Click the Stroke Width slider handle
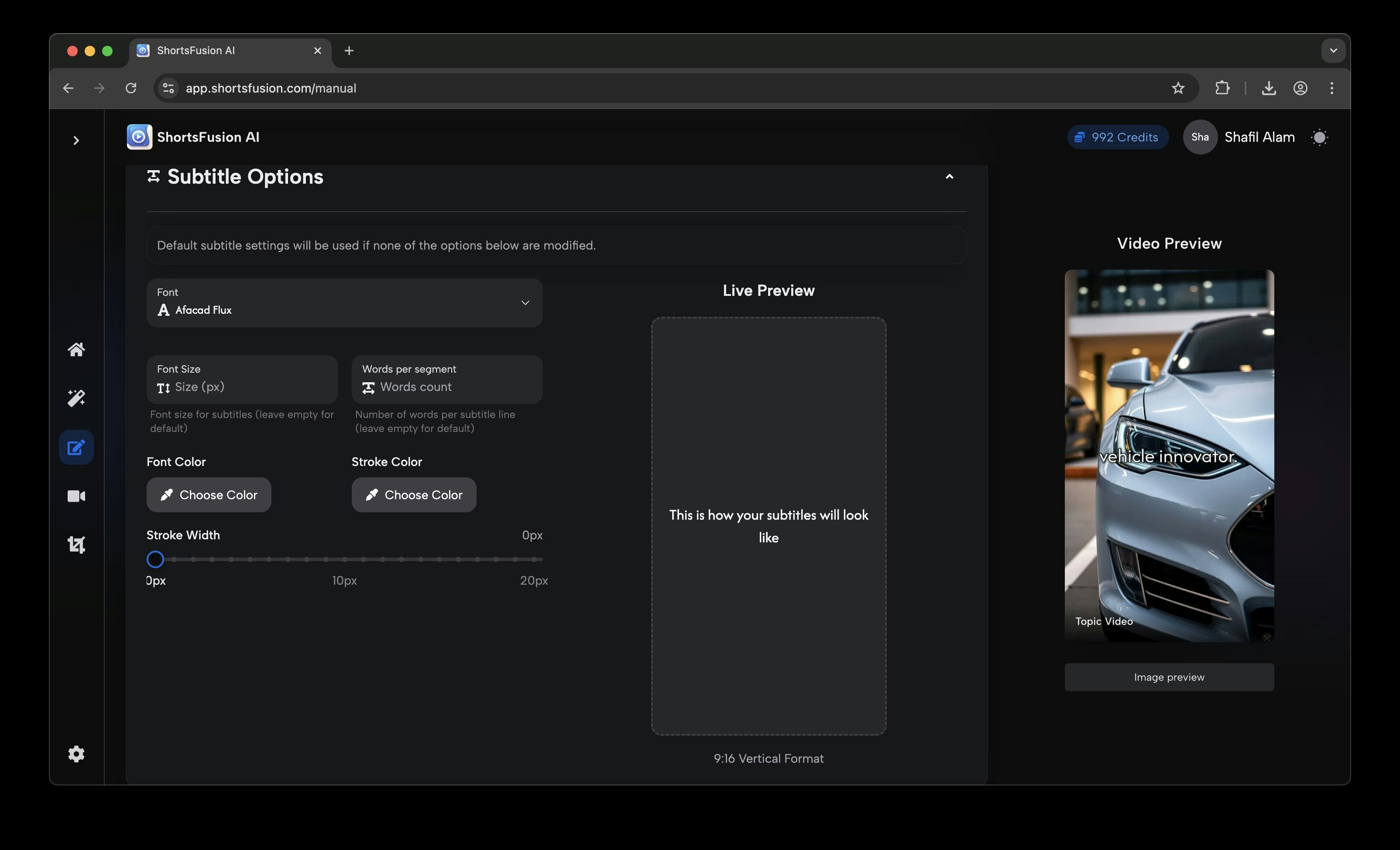1400x850 pixels. tap(155, 559)
